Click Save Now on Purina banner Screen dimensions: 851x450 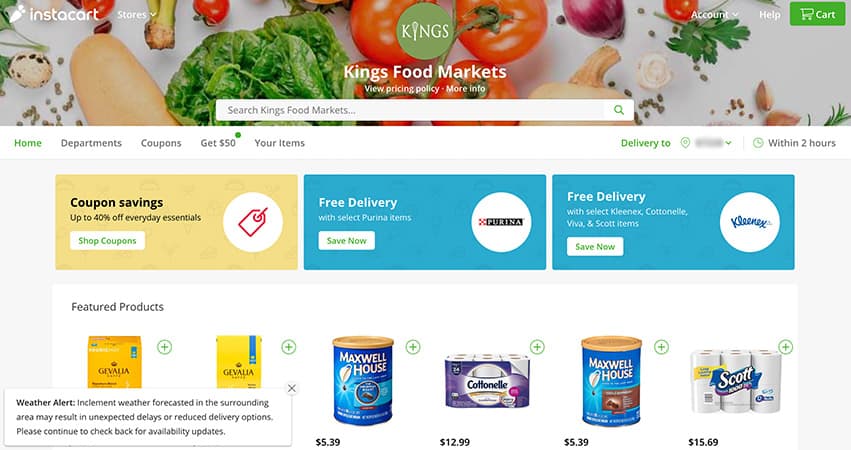click(347, 240)
